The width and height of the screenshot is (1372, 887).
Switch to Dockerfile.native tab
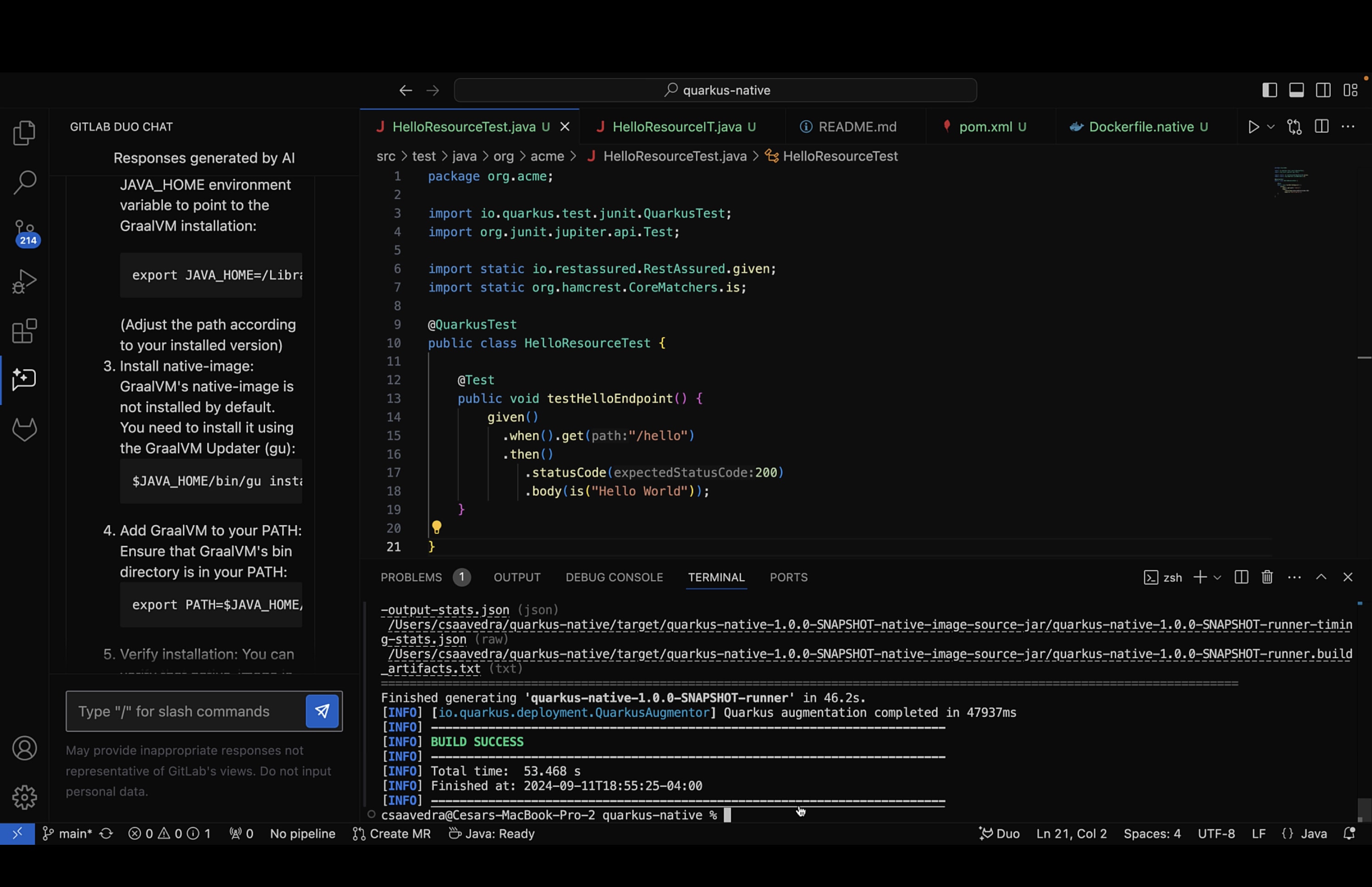click(x=1146, y=127)
